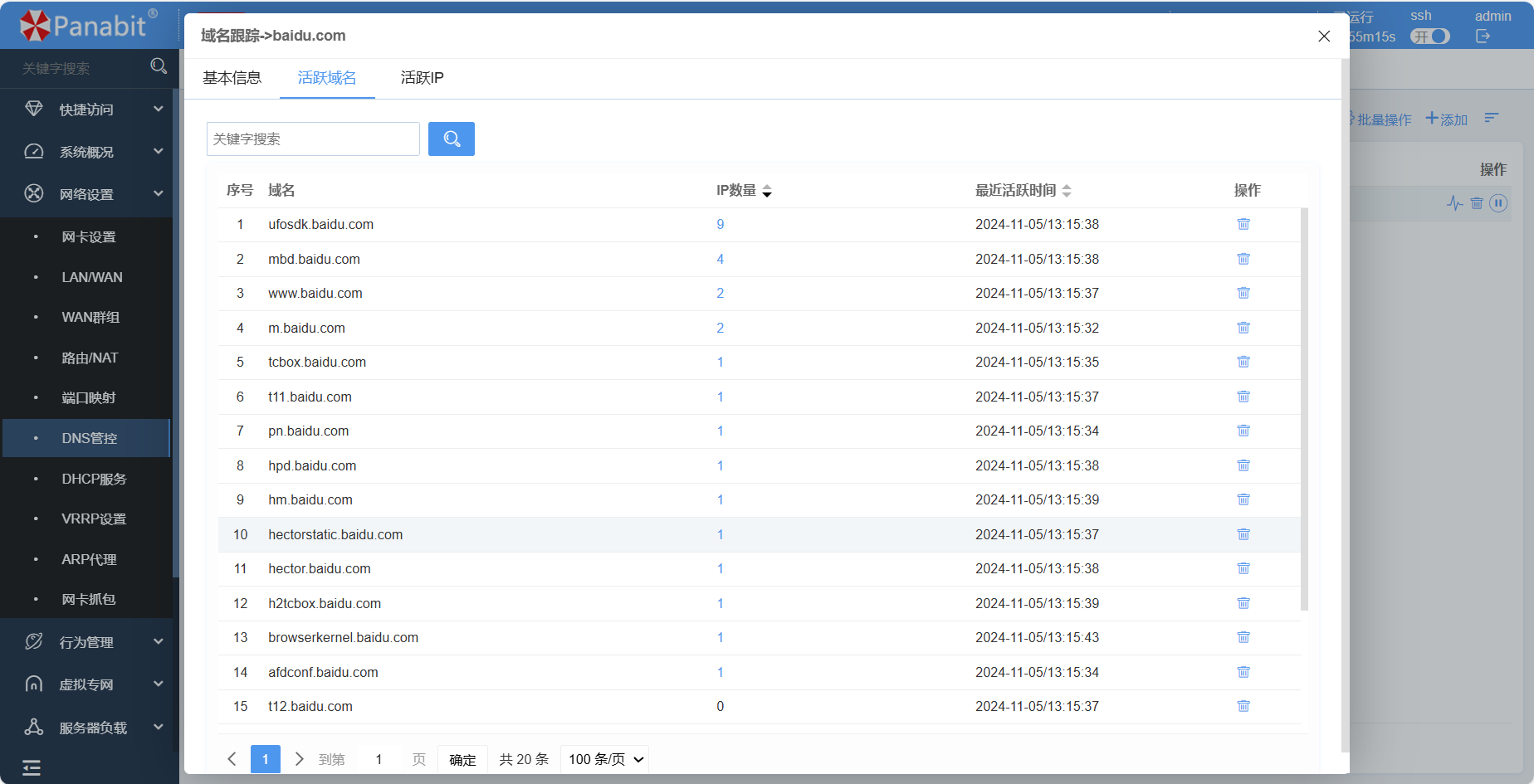The image size is (1534, 784).
Task: Click the logout icon under admin
Action: point(1483,37)
